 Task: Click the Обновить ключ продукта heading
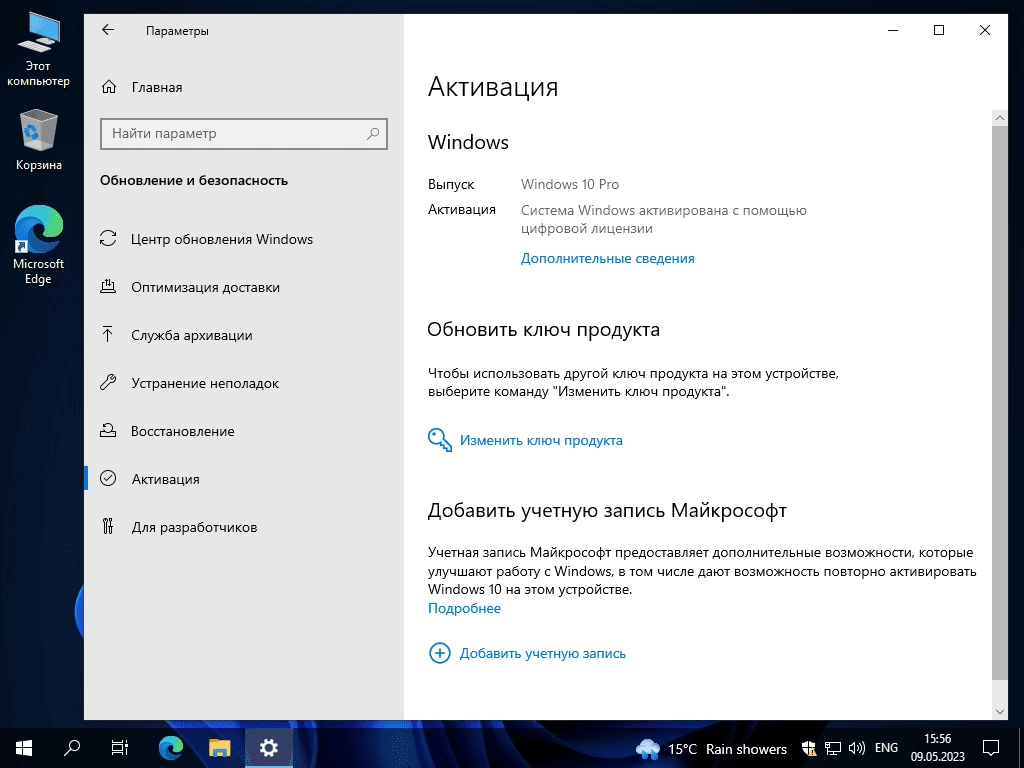click(x=543, y=329)
